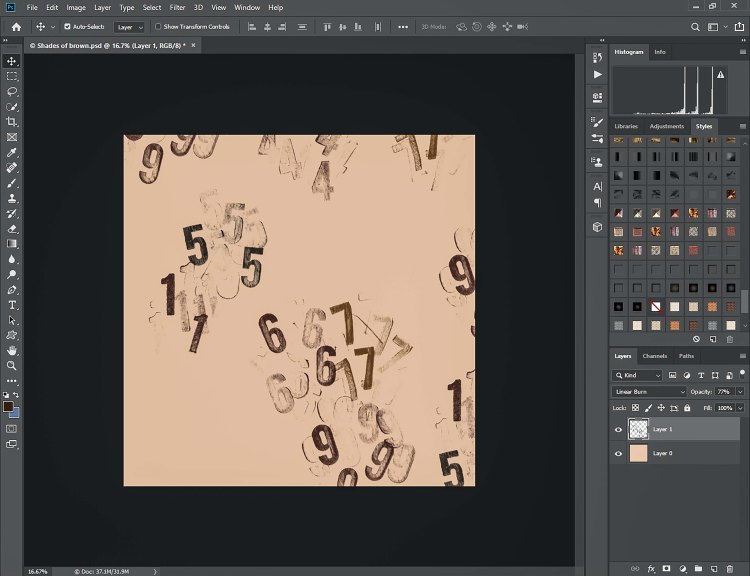Select the Frame tool
Image resolution: width=750 pixels, height=576 pixels.
pos(12,137)
